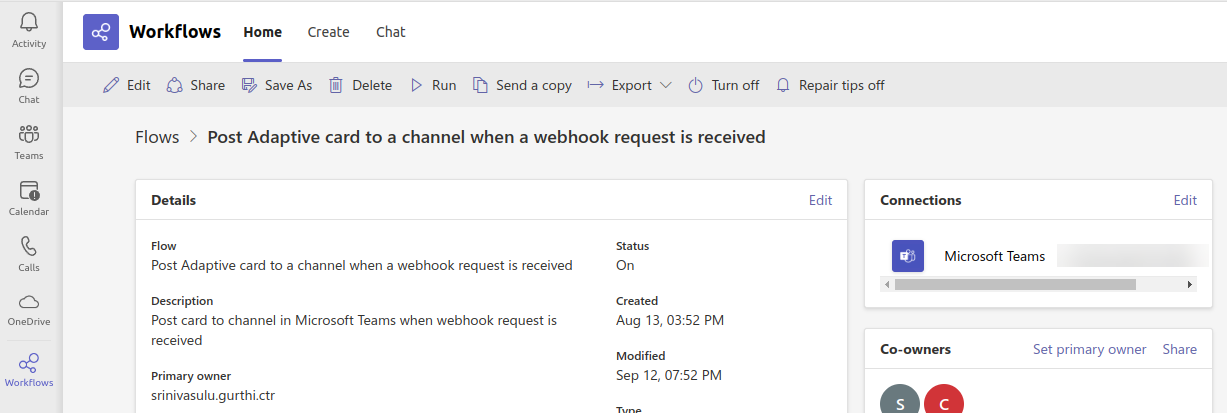Open Calls in the sidebar

(29, 254)
